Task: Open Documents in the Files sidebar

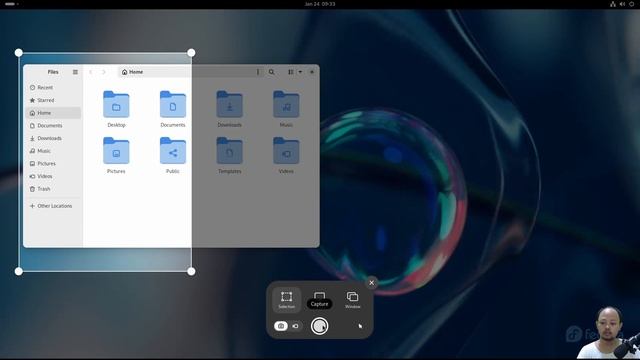Action: click(53, 125)
